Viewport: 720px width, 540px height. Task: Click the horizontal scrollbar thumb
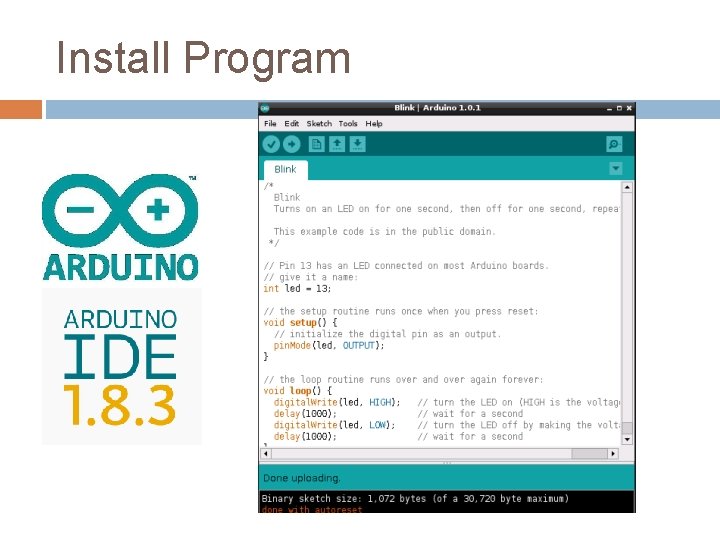[589, 454]
